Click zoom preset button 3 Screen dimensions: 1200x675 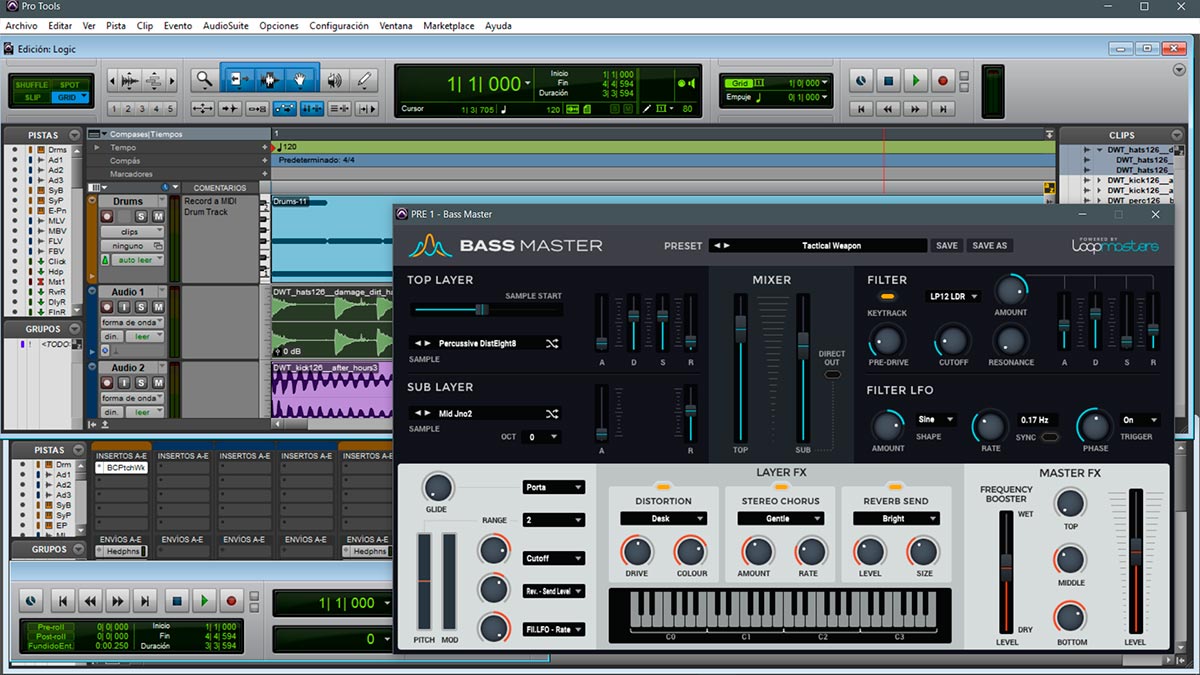[142, 109]
